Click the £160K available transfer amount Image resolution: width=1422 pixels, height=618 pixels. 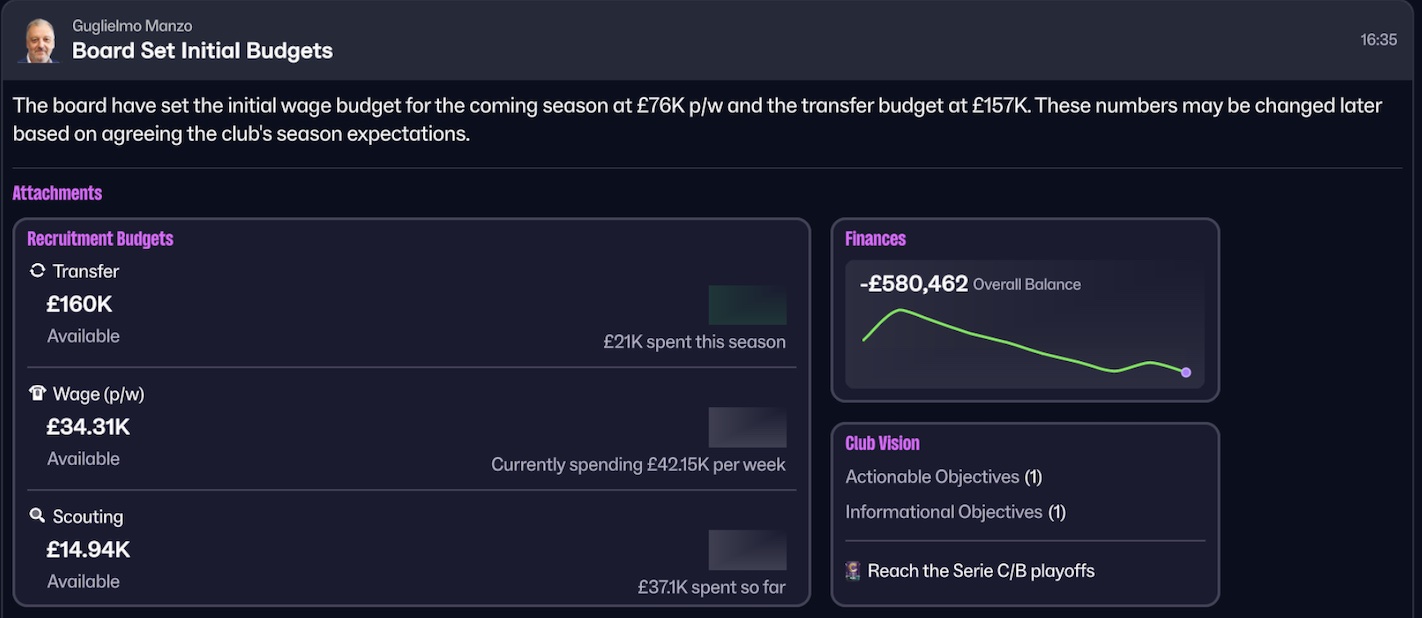[x=80, y=304]
